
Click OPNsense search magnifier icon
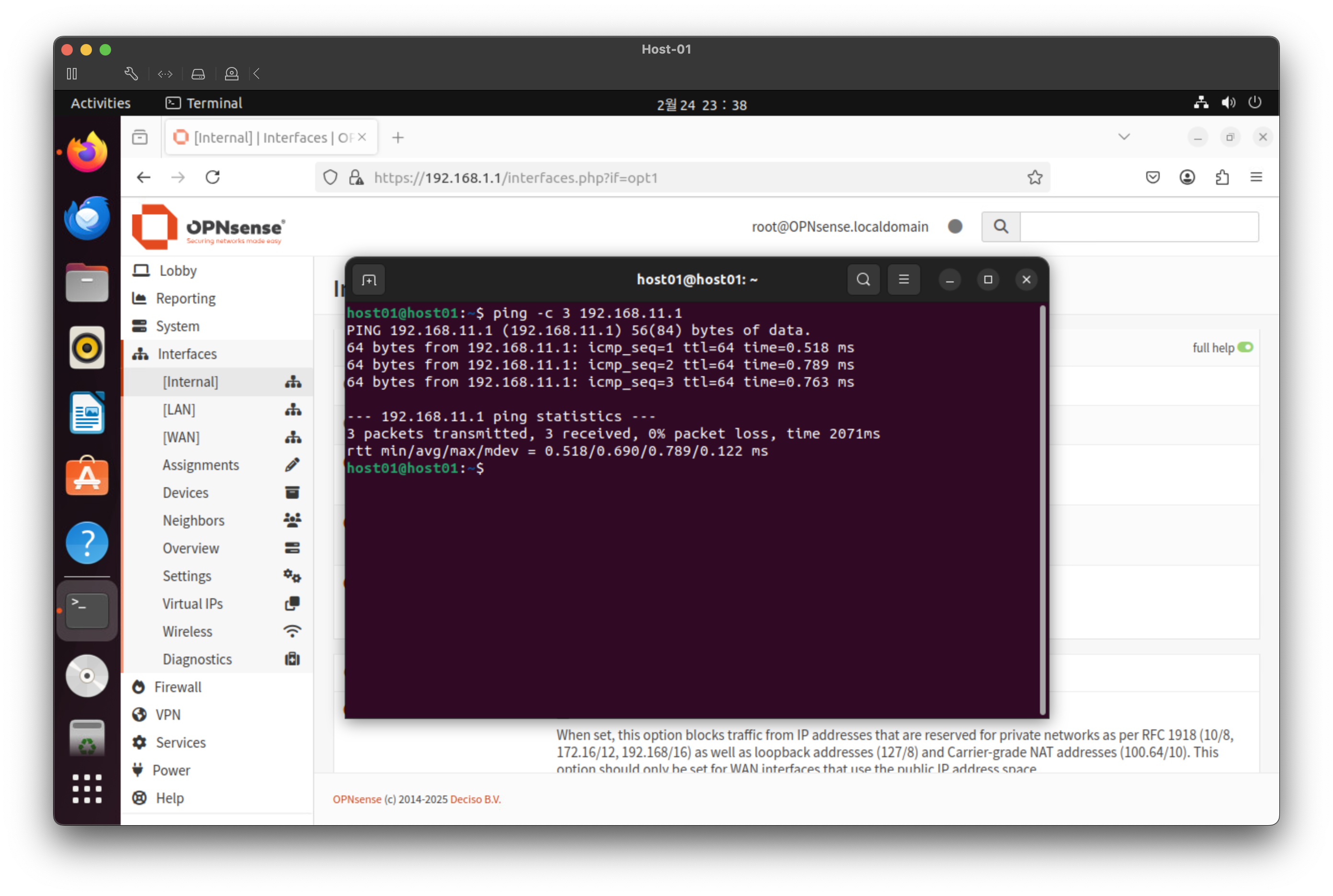coord(1000,227)
